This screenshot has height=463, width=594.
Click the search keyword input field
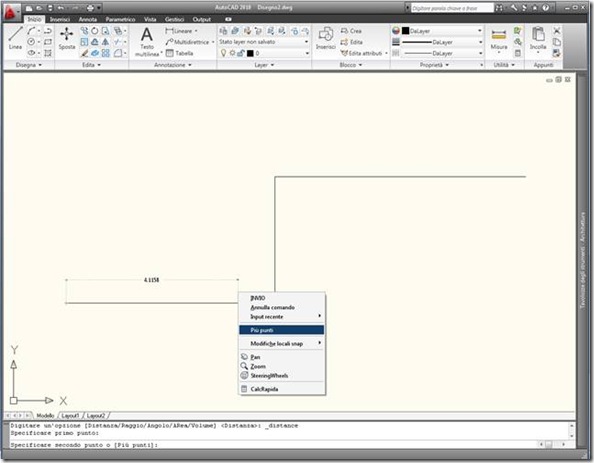[452, 8]
